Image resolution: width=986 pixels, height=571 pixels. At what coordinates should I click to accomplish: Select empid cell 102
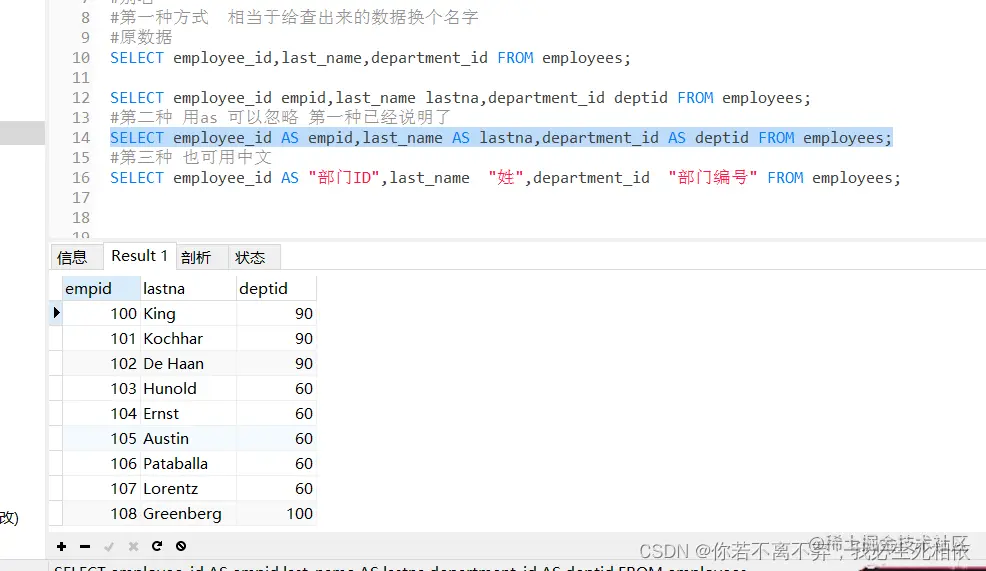coord(101,363)
